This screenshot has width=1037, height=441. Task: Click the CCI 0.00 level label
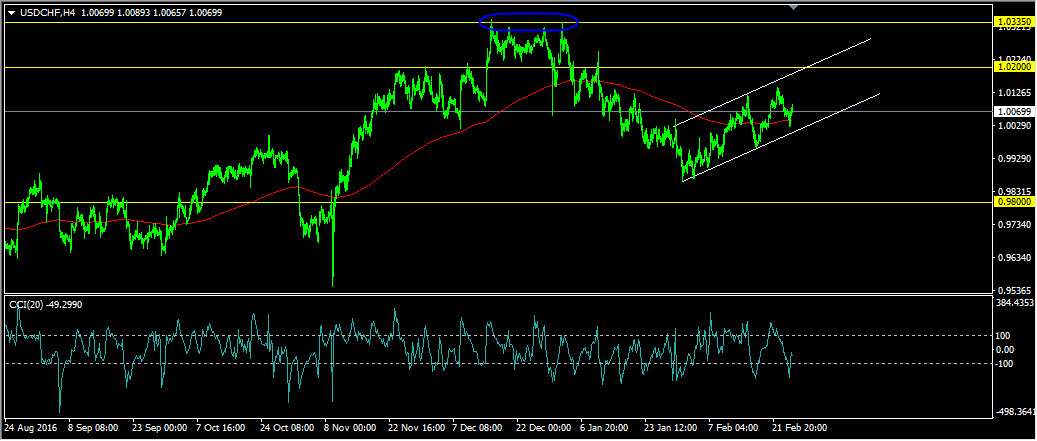pyautogui.click(x=1007, y=349)
